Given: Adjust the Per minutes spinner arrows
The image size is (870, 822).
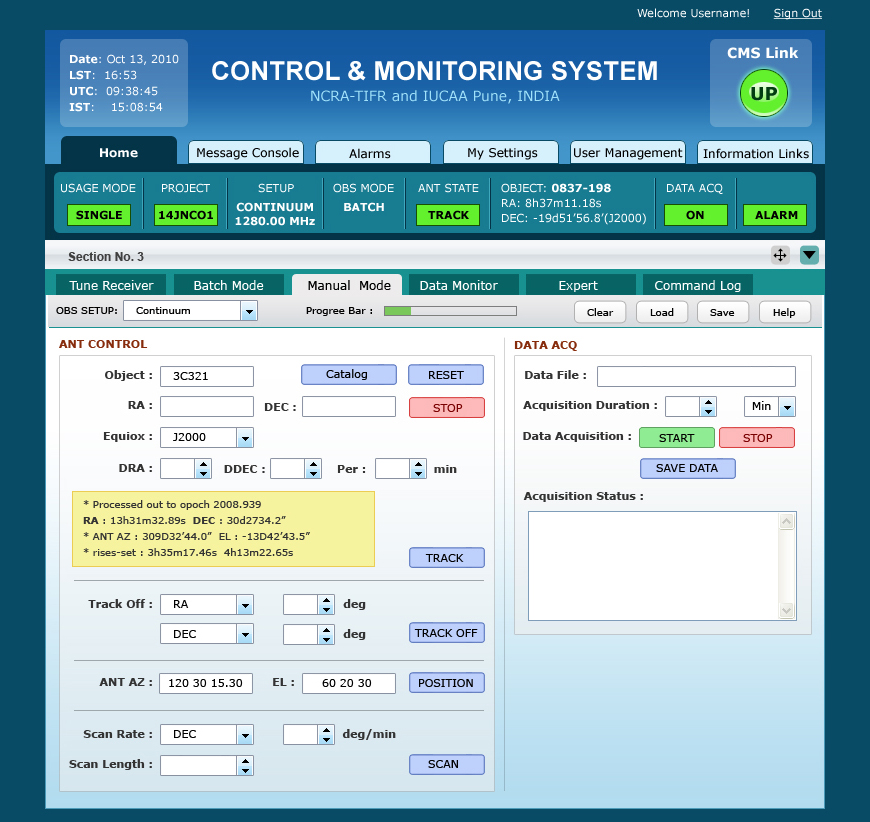Looking at the screenshot, I should tap(418, 469).
